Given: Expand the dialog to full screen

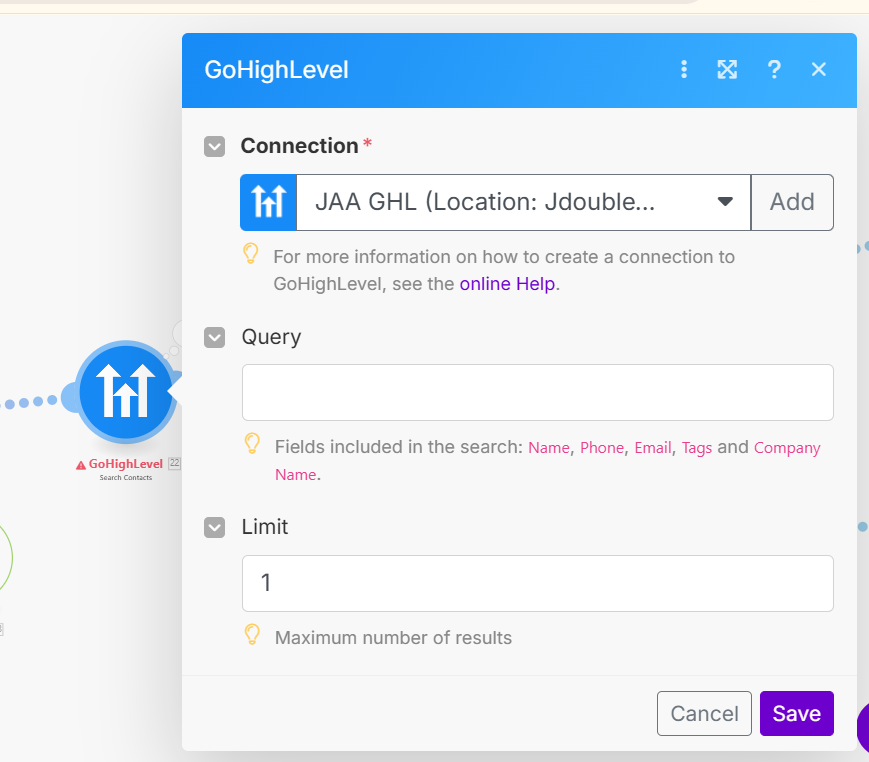Looking at the screenshot, I should pos(727,69).
